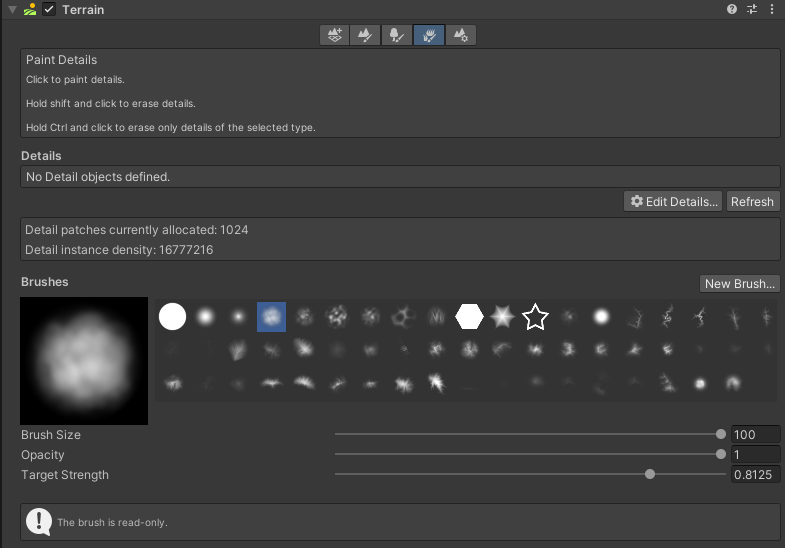Image resolution: width=785 pixels, height=548 pixels.
Task: Click "Detail instance density: 16777216"
Action: pos(119,250)
